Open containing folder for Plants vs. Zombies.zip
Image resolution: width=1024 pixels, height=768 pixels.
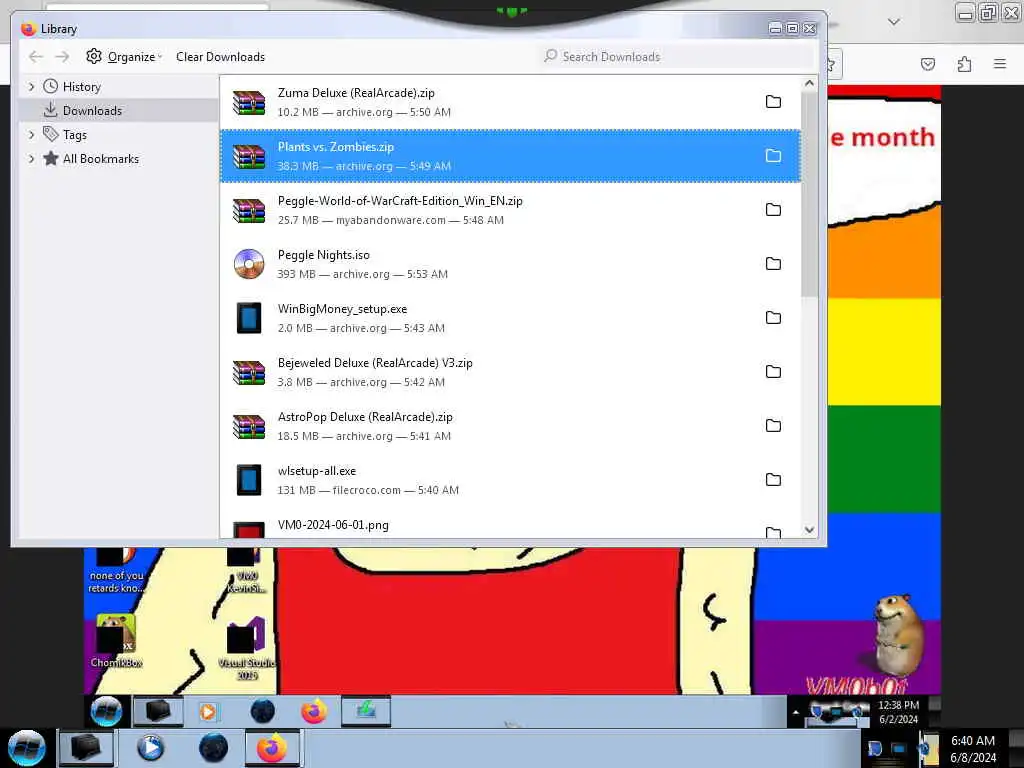[773, 156]
